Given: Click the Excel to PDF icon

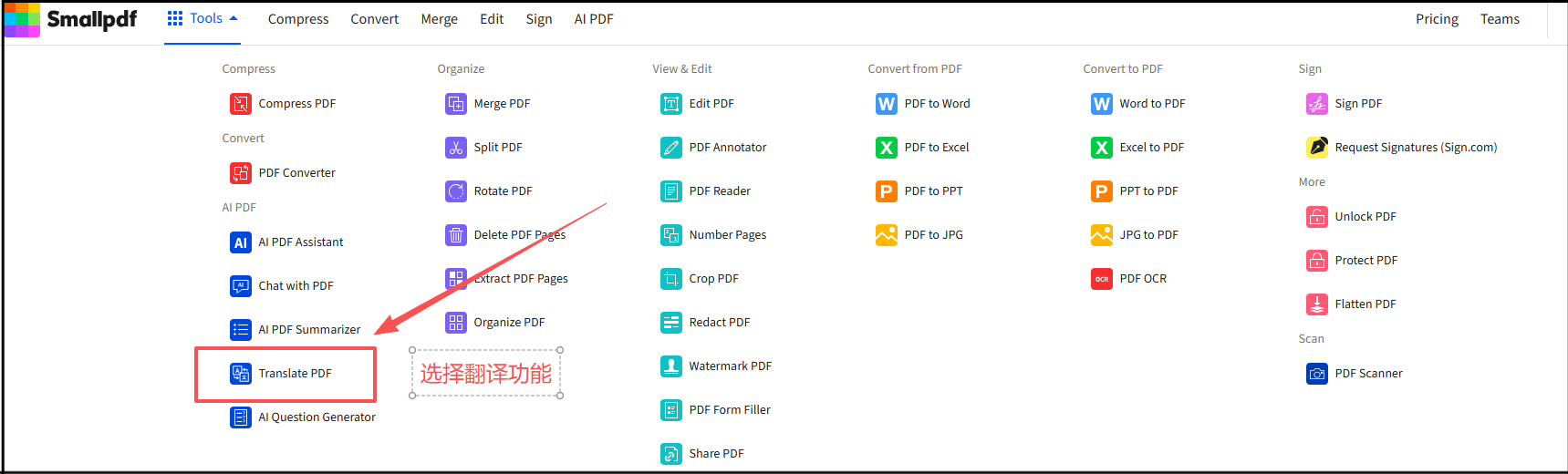Looking at the screenshot, I should [x=1101, y=148].
